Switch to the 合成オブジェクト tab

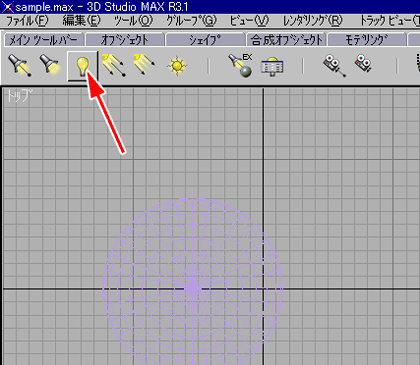pos(287,40)
